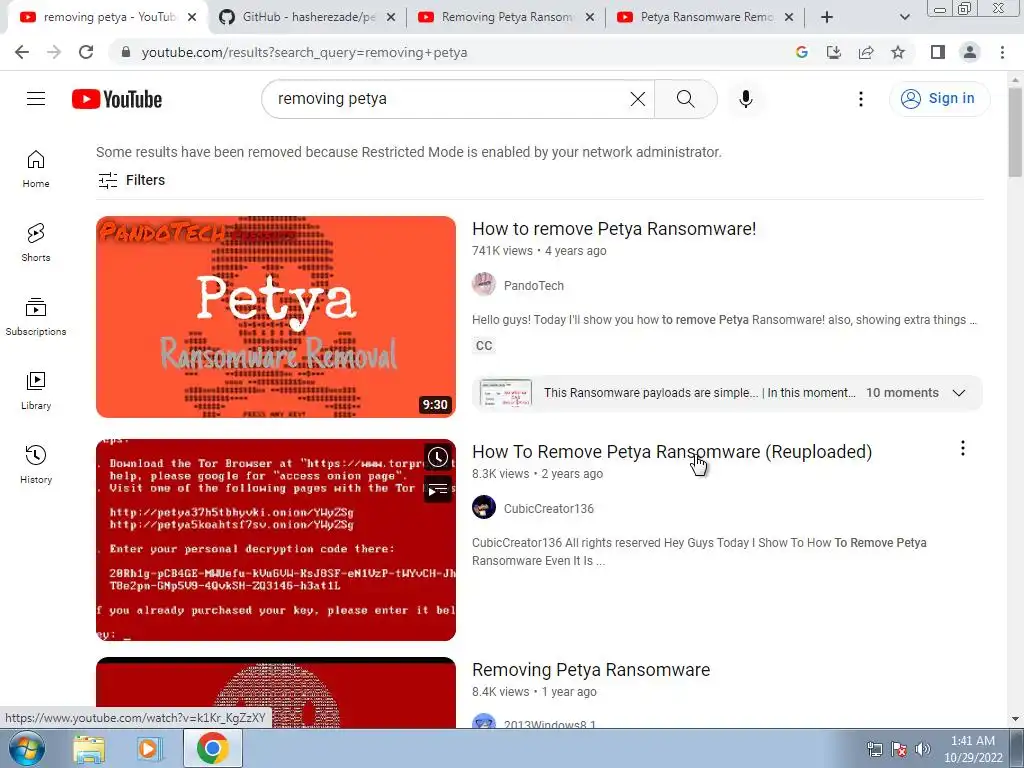Click the CubicCreator136 channel avatar
Image resolution: width=1024 pixels, height=768 pixels.
coord(484,507)
